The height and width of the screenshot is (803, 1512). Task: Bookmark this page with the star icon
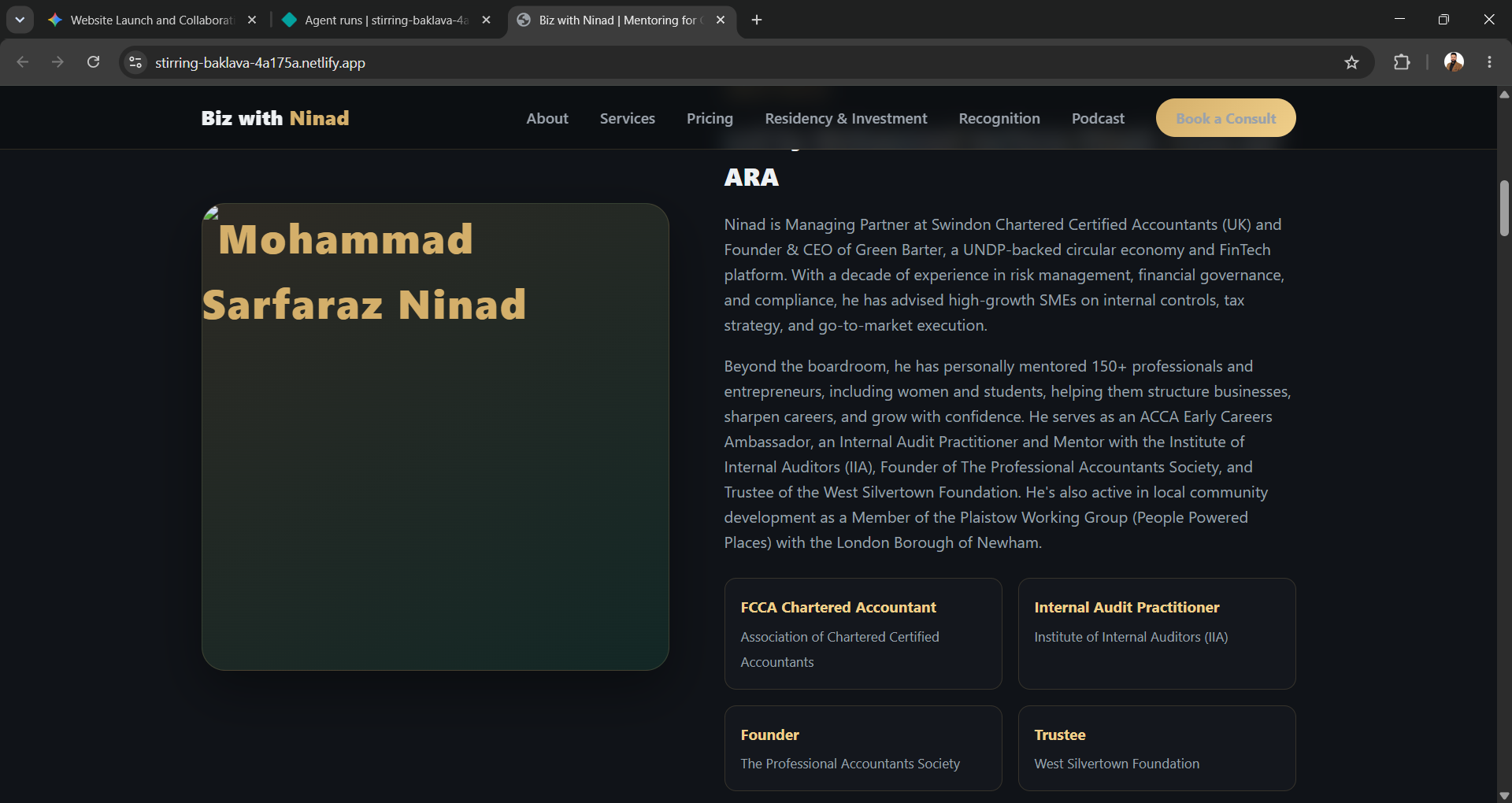tap(1352, 62)
